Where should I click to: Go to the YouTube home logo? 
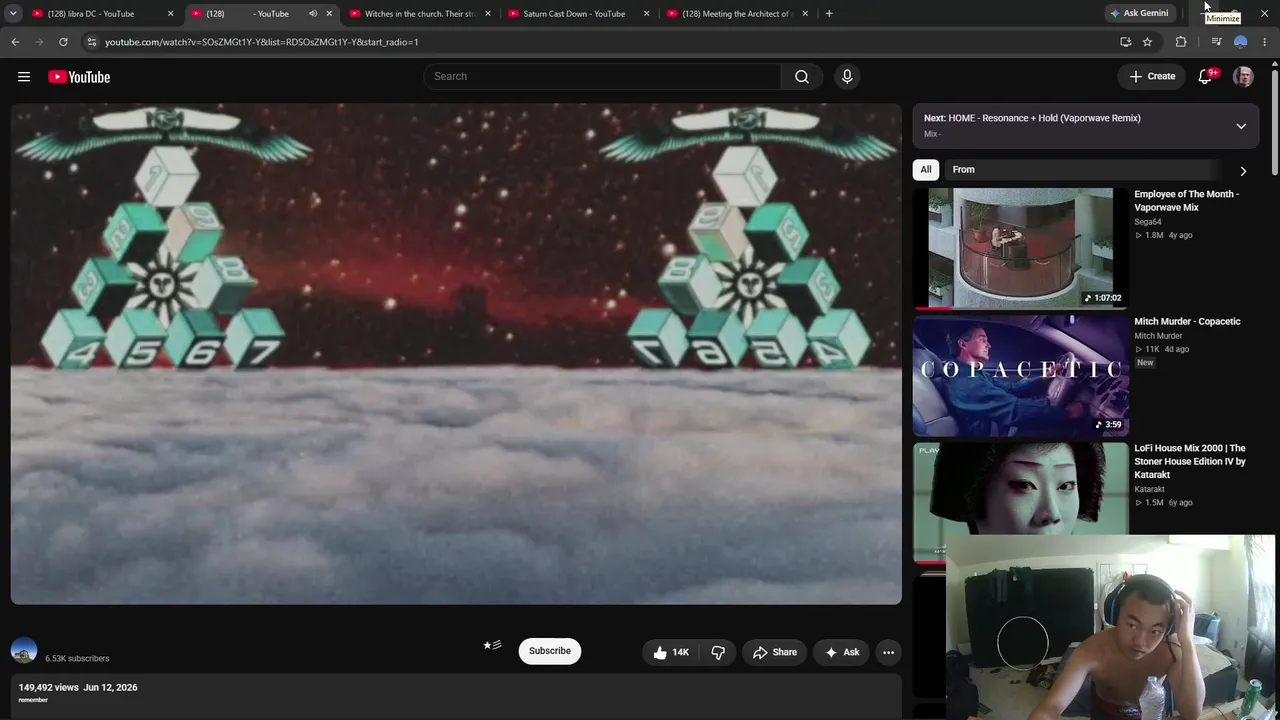click(x=79, y=77)
